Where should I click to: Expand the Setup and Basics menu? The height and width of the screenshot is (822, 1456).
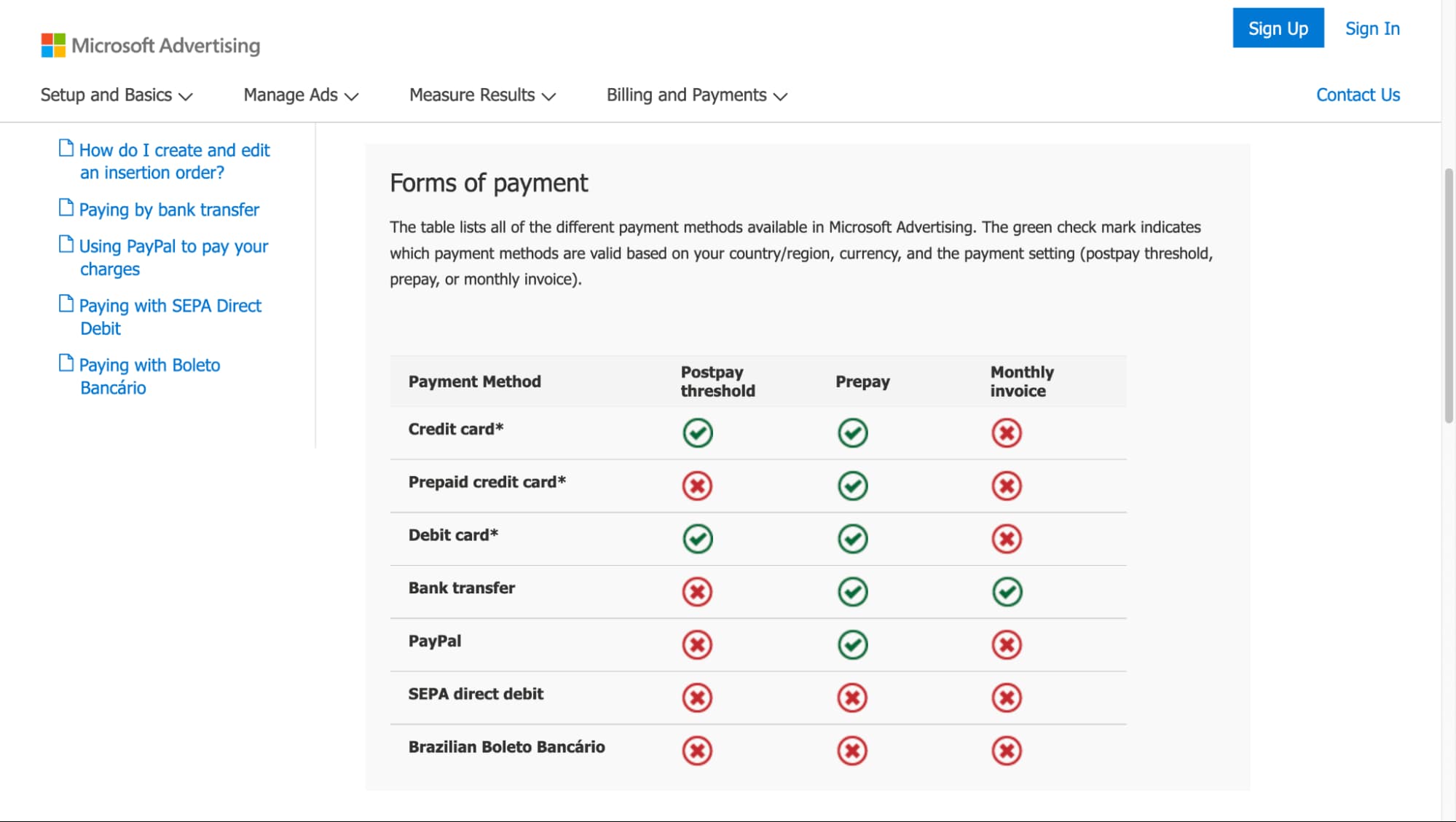tap(117, 95)
